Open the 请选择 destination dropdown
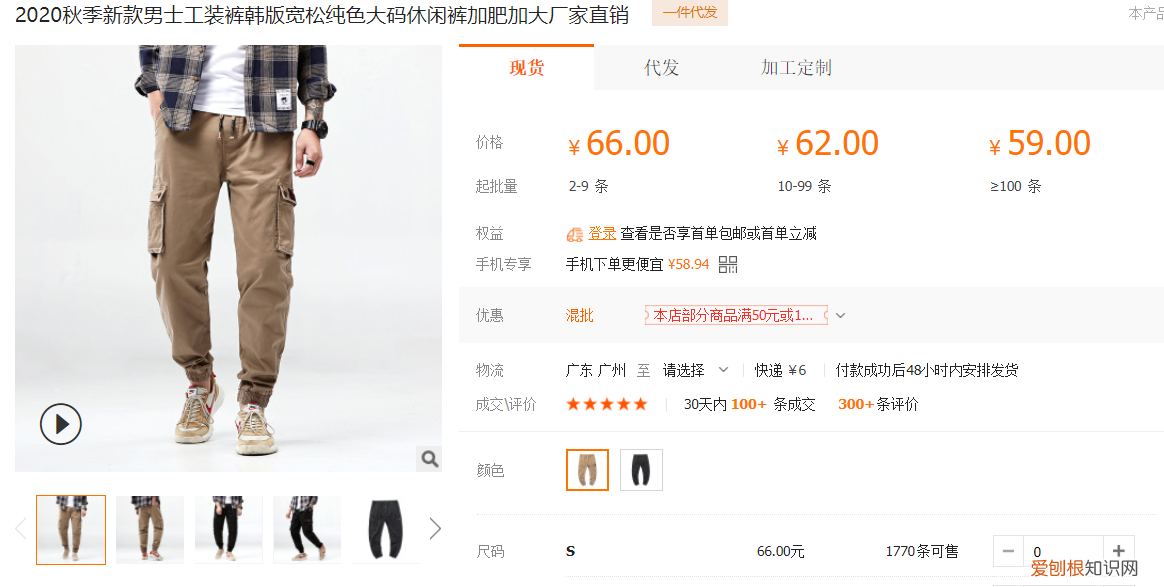 (696, 370)
